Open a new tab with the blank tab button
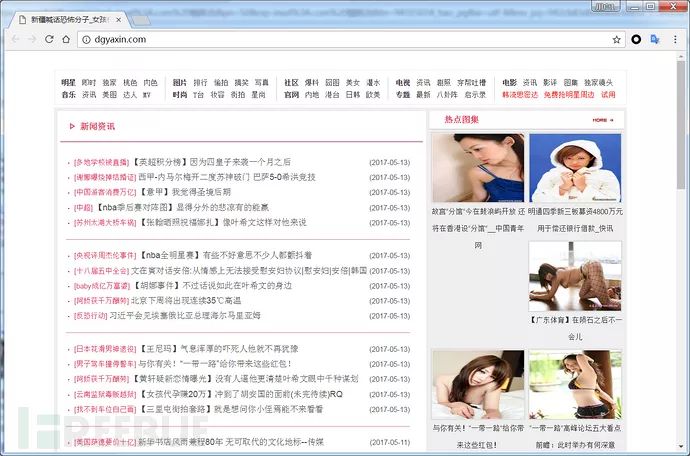 point(141,20)
